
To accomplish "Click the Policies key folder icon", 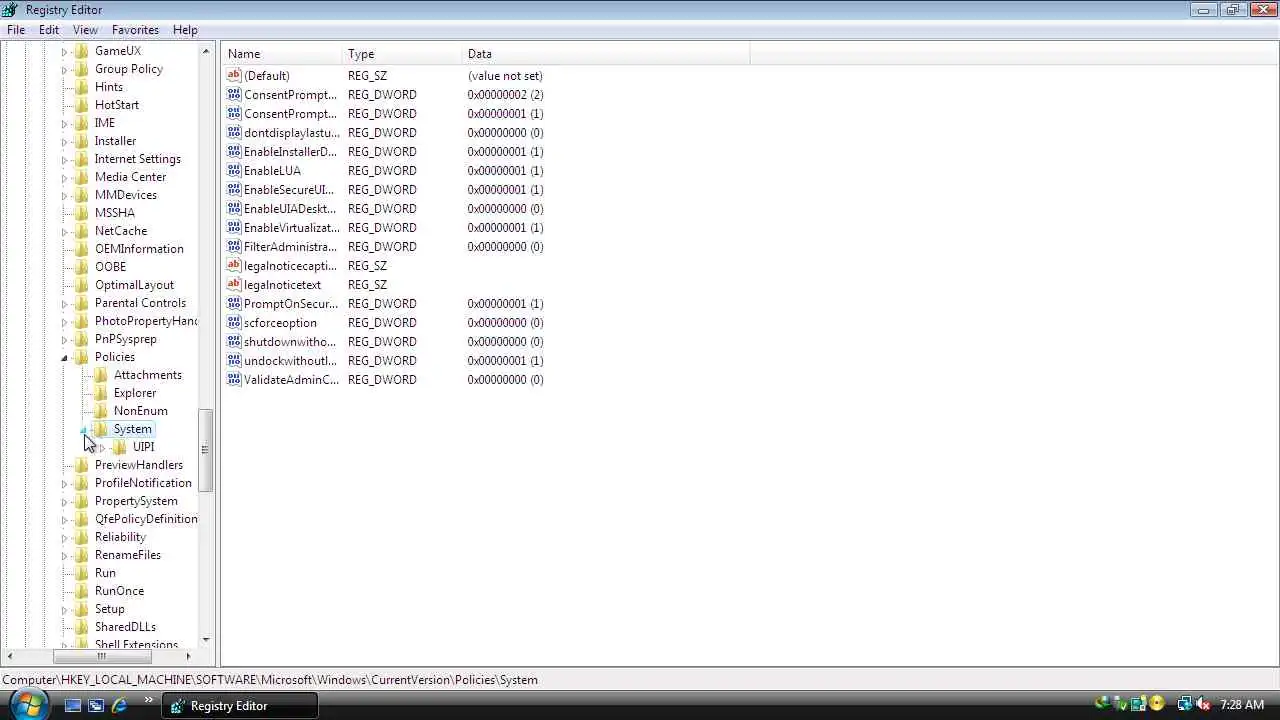I will click(82, 357).
